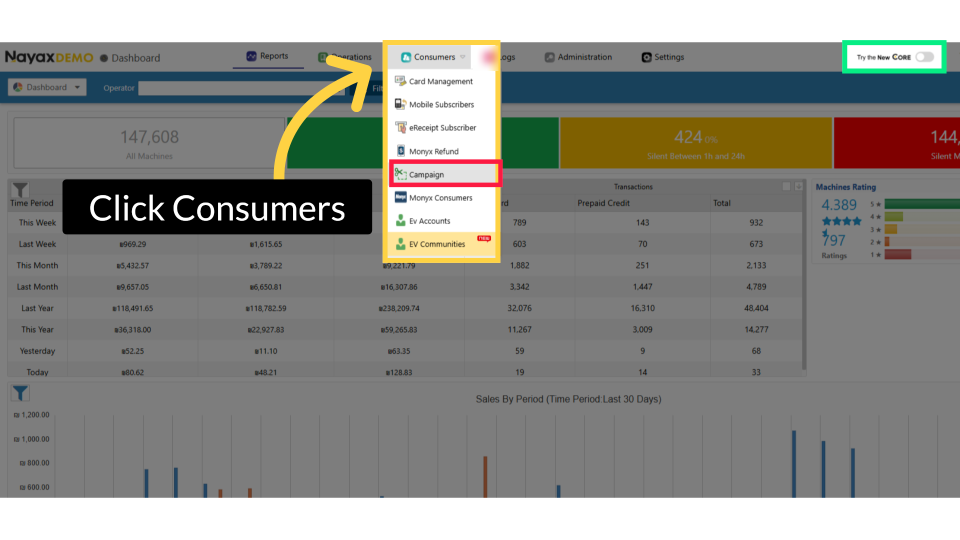The image size is (960, 540).
Task: Open EV Communities menu item
Action: tap(442, 244)
